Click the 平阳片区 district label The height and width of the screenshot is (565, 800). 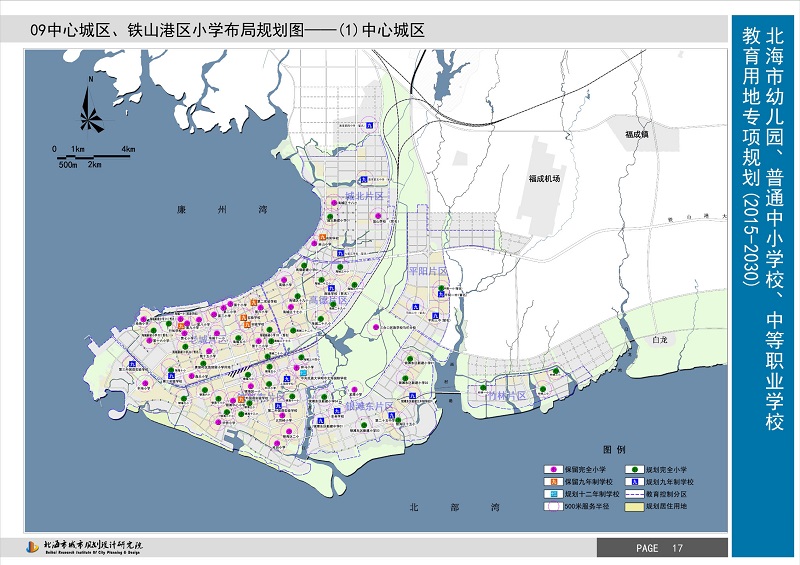(x=428, y=271)
